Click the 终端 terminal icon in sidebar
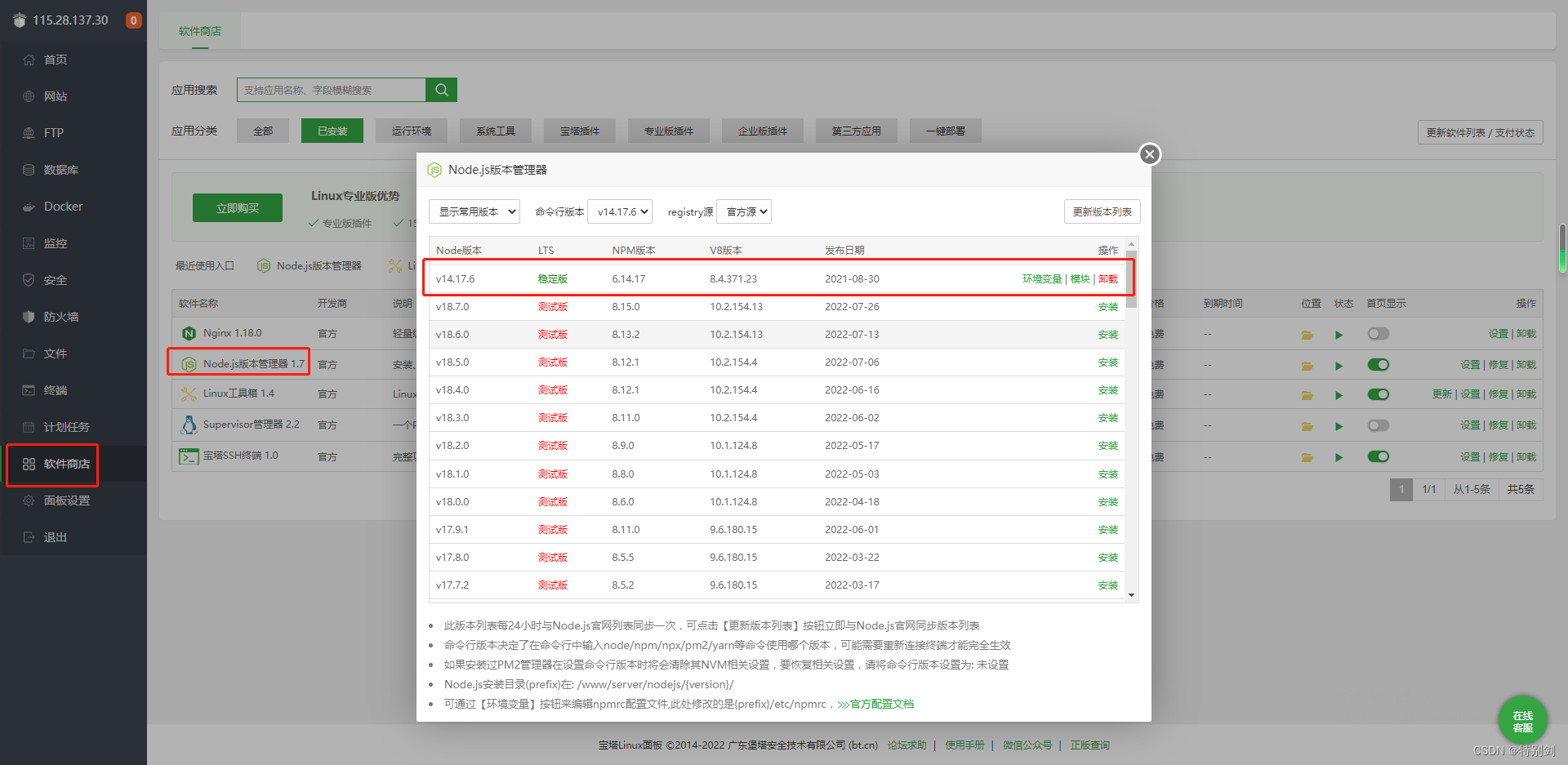Image resolution: width=1568 pixels, height=765 pixels. pyautogui.click(x=29, y=390)
